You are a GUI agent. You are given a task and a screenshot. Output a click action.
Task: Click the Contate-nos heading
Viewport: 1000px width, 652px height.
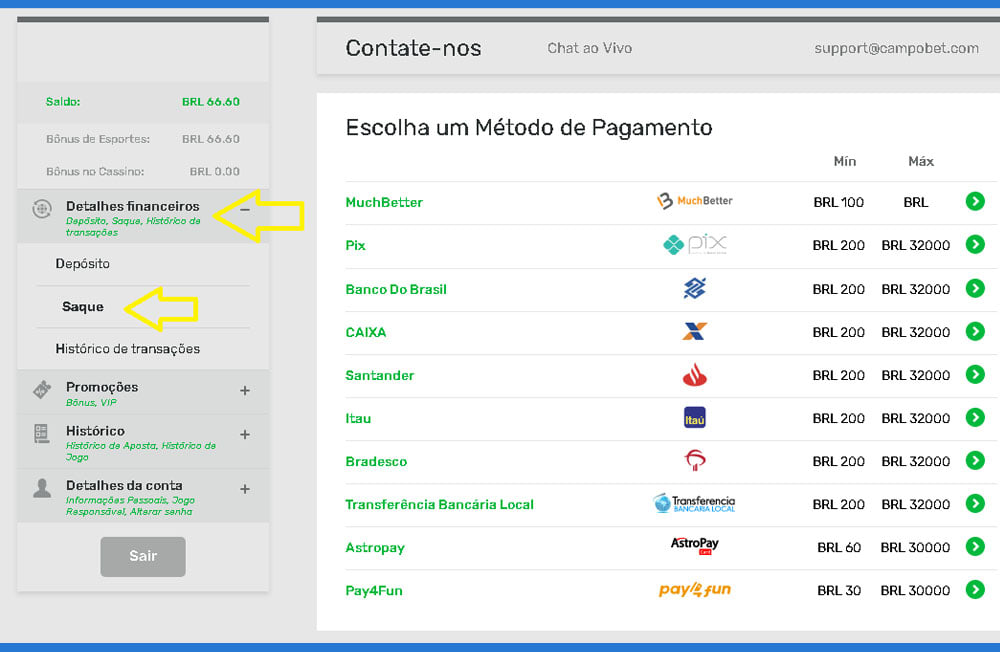[413, 48]
